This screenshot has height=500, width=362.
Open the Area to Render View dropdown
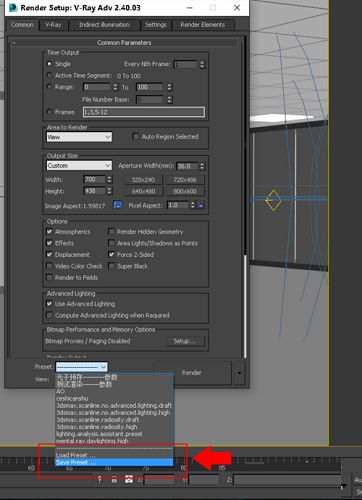[x=79, y=137]
